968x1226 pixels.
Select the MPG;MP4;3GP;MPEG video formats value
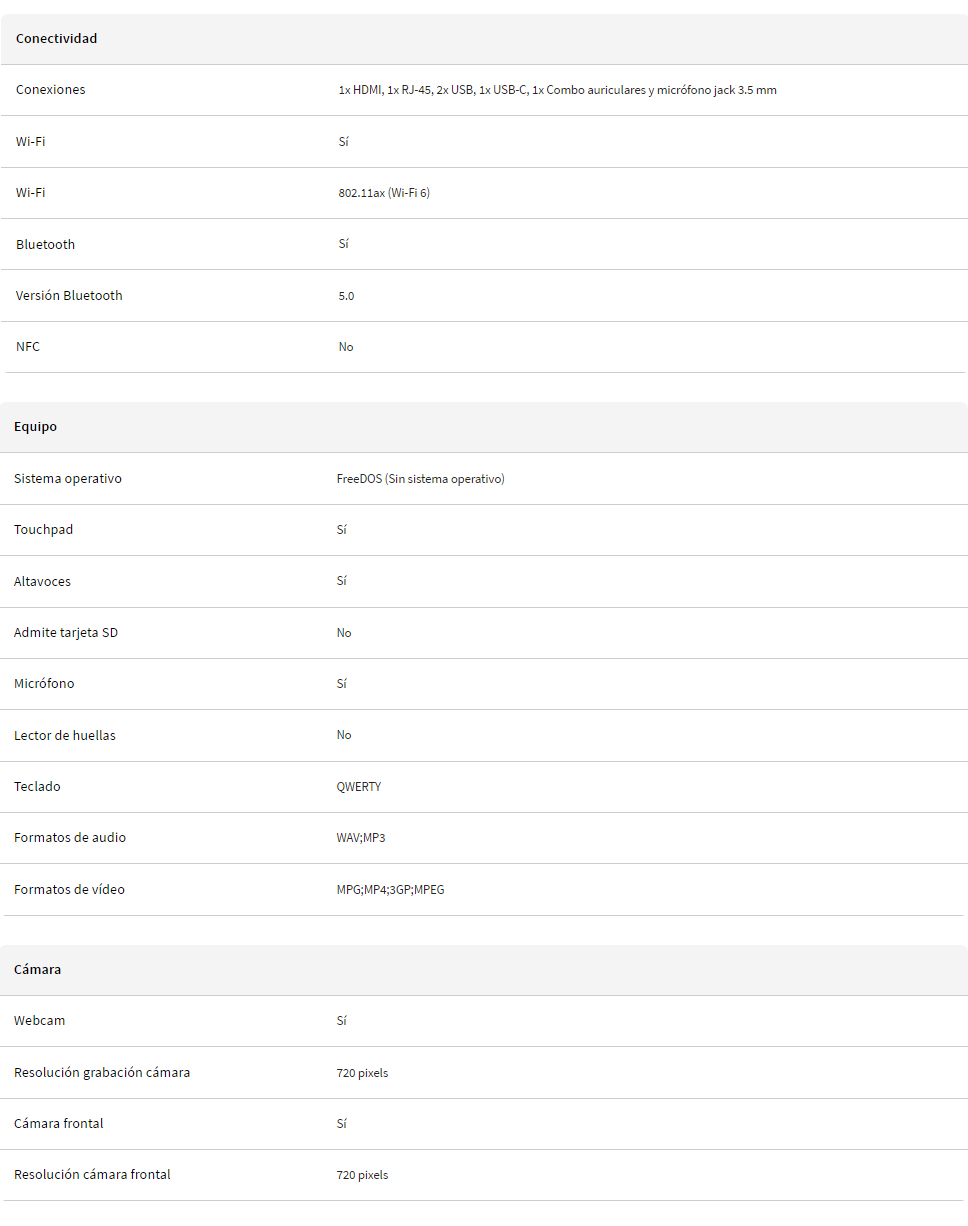390,890
